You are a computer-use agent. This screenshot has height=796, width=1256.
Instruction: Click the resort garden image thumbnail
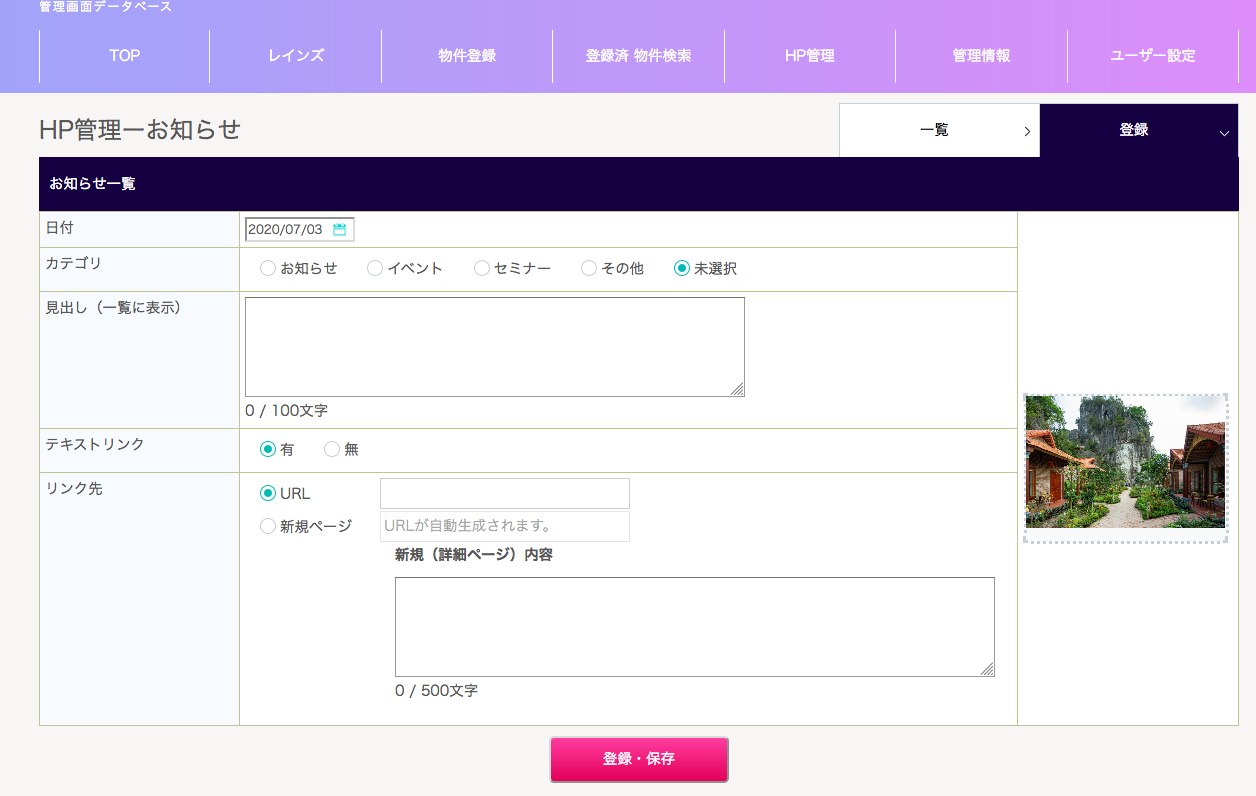pyautogui.click(x=1125, y=462)
